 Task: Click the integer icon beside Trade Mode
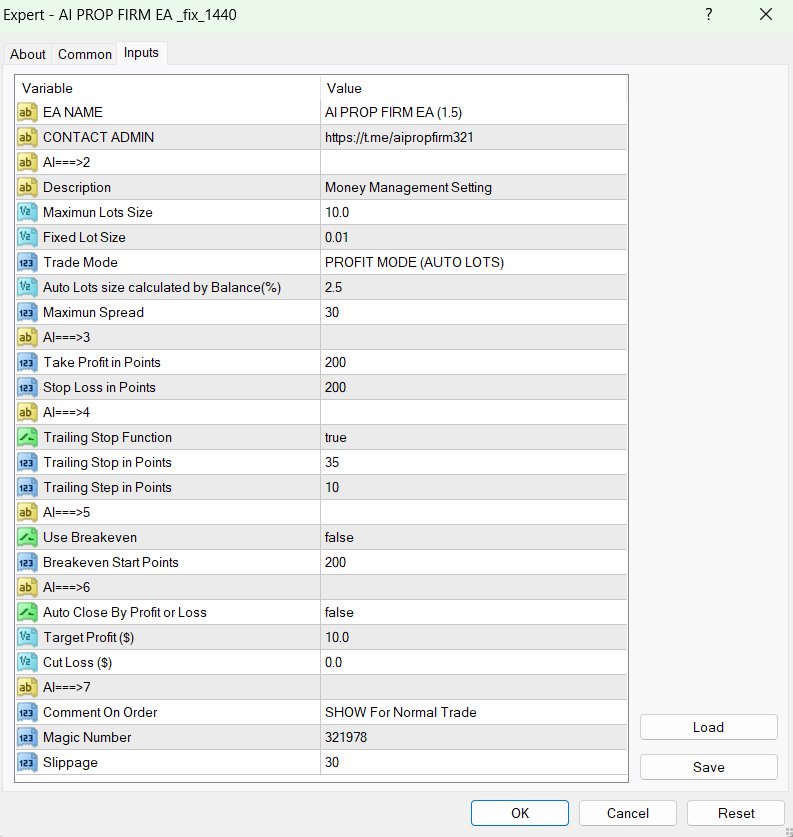[28, 262]
